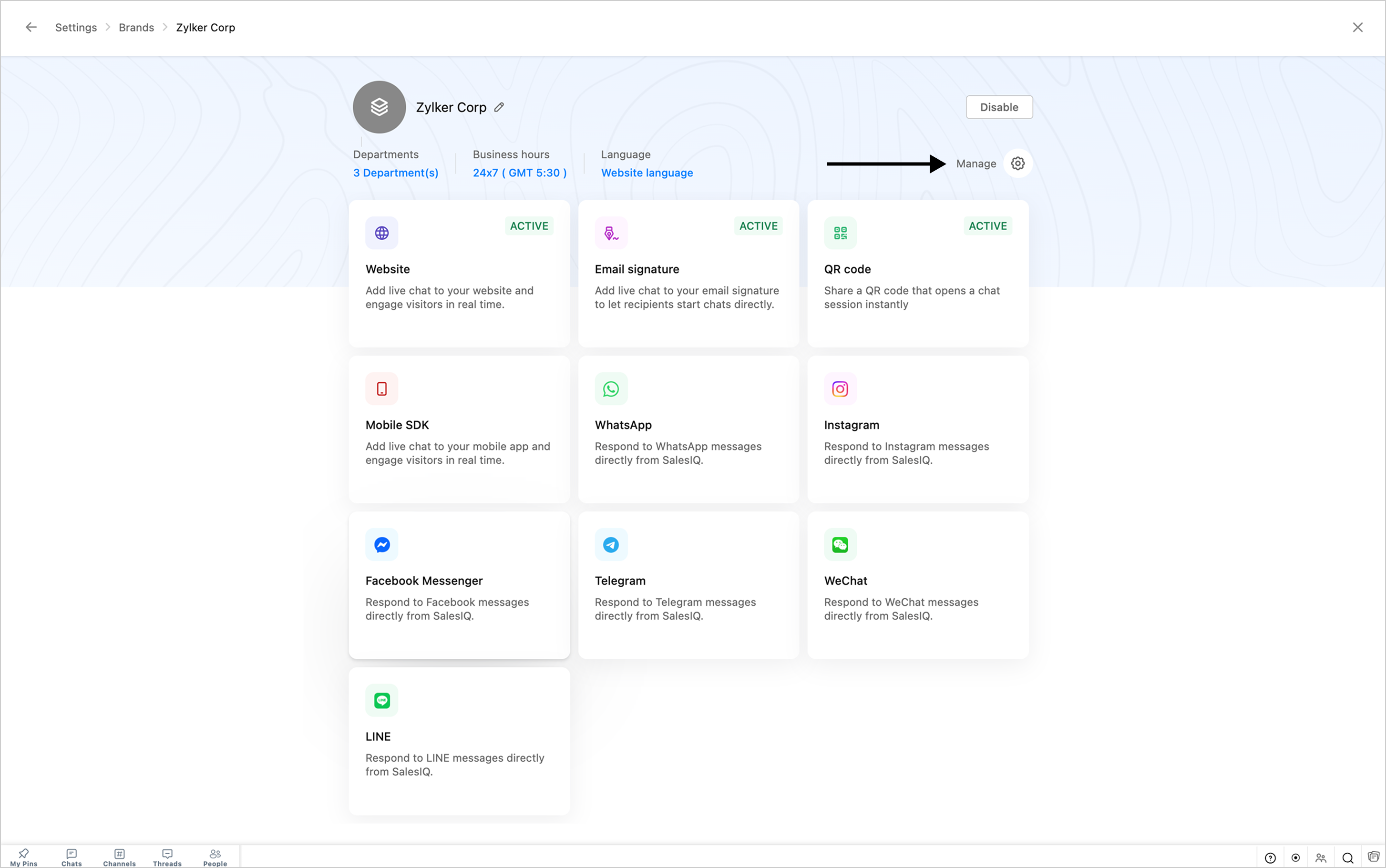Select the Facebook Messenger icon

(x=382, y=544)
